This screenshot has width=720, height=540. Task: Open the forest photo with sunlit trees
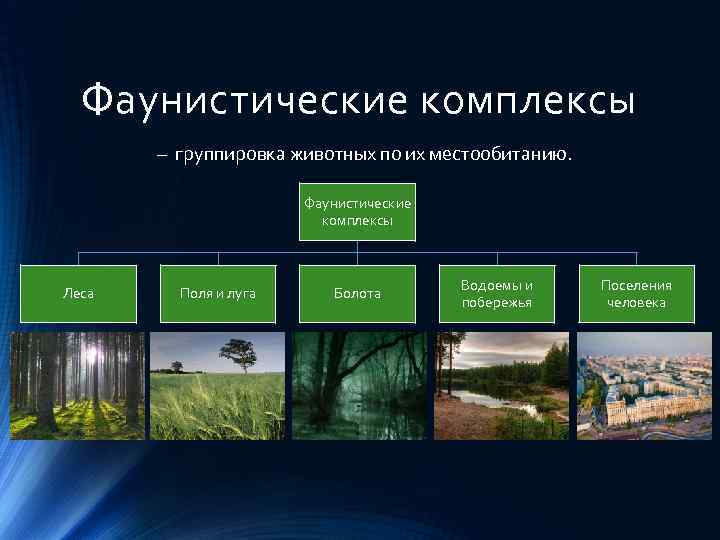[77, 386]
